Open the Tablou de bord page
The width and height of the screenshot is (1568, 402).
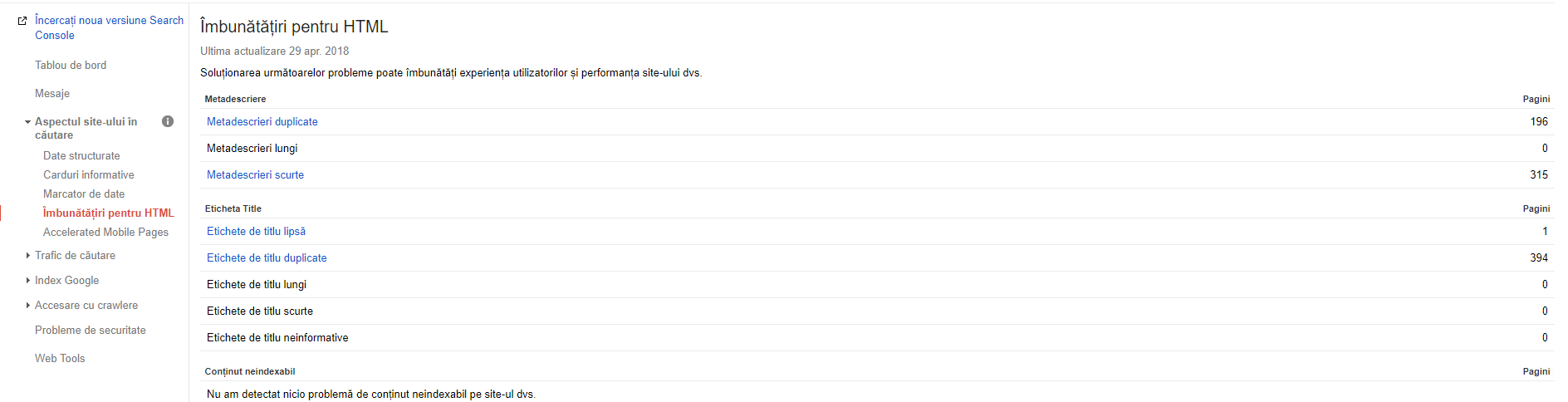click(x=71, y=66)
